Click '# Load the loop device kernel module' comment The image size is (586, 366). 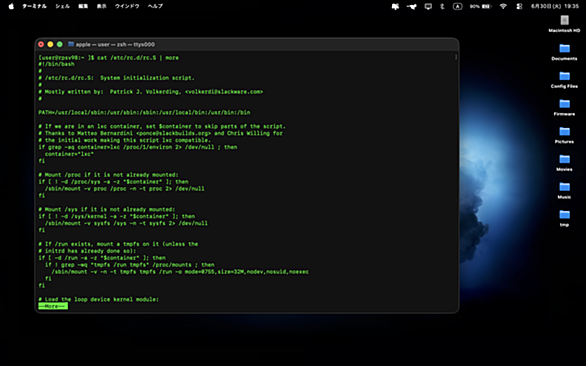(98, 299)
